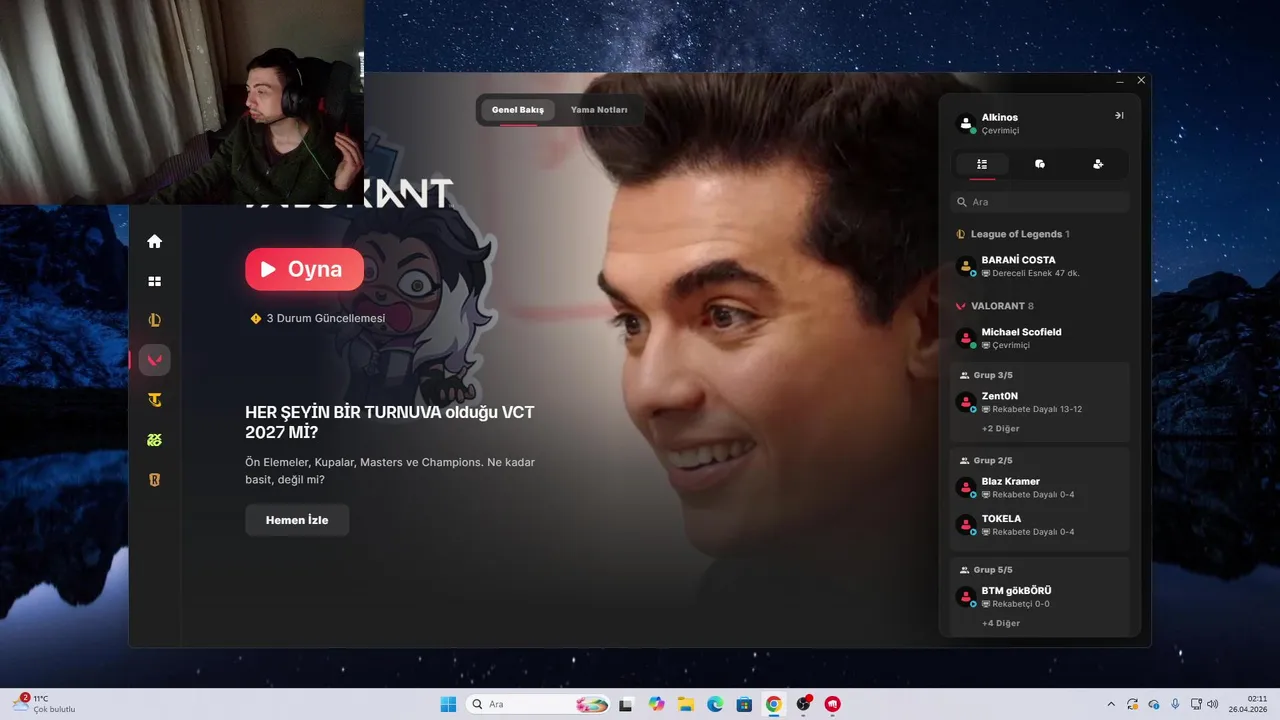This screenshot has height=720, width=1280.
Task: Click BTM gökBÖRÜ's avatar icon
Action: tap(966, 597)
